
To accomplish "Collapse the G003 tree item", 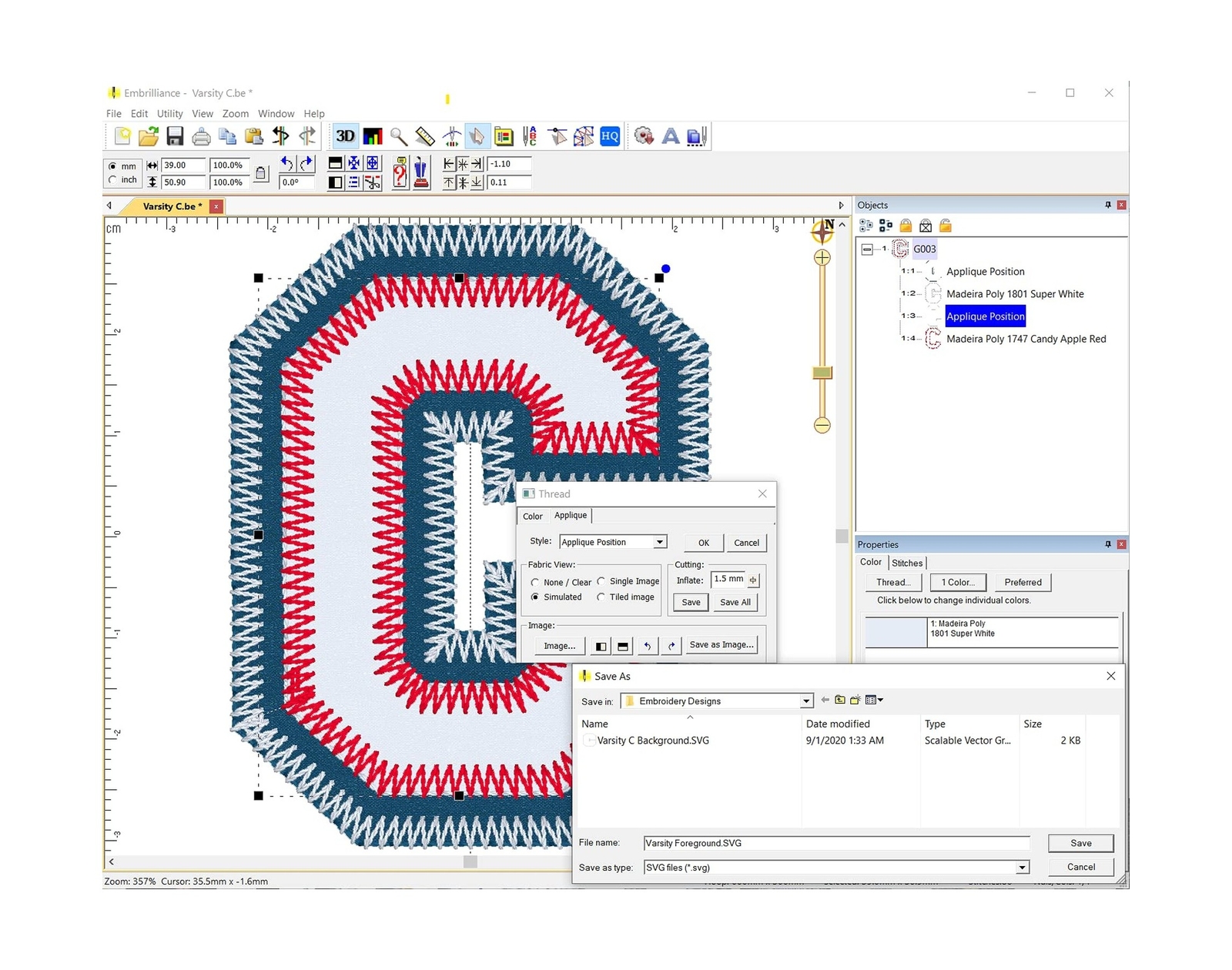I will point(866,249).
